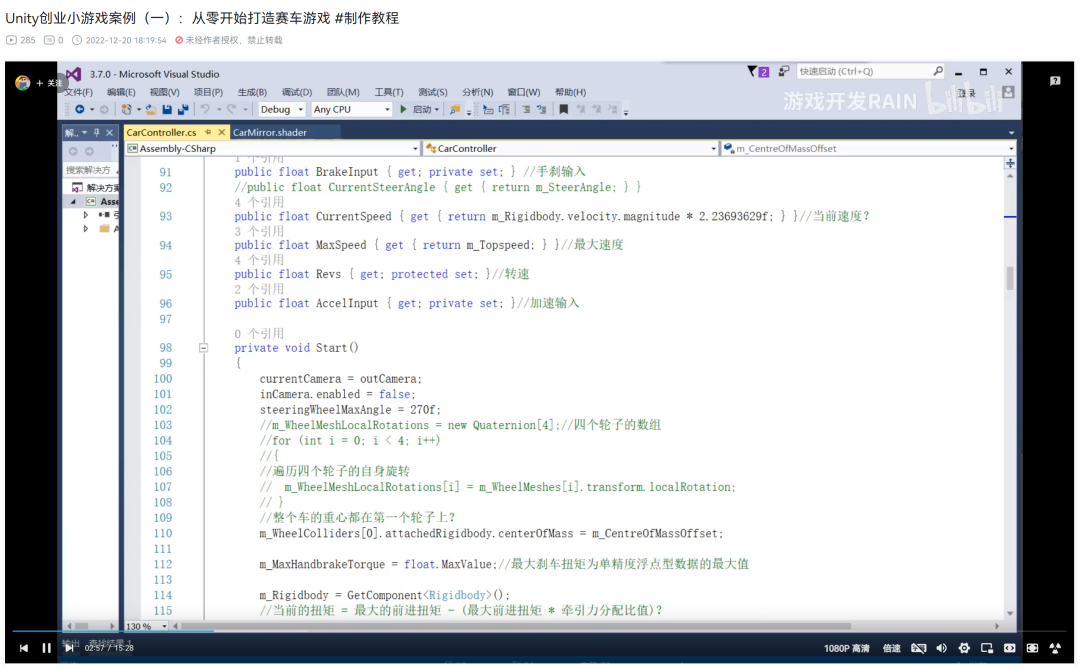The image size is (1080, 668).
Task: Click the 1080P 高清 quality button
Action: pyautogui.click(x=847, y=648)
